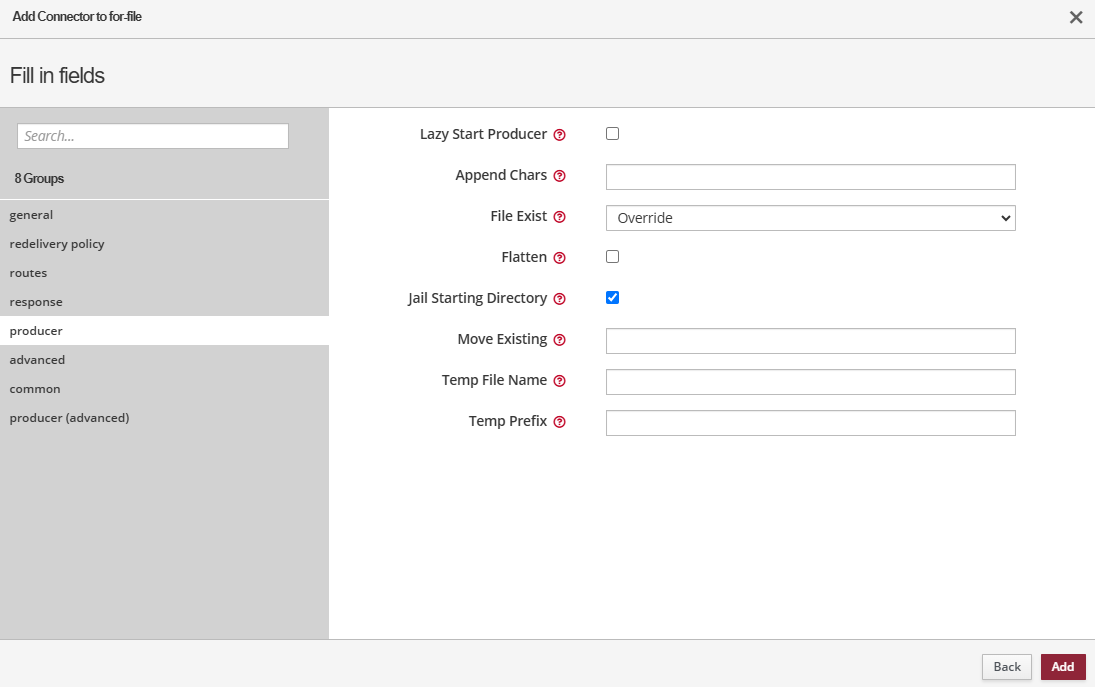Open the File Exist dropdown

(x=810, y=218)
